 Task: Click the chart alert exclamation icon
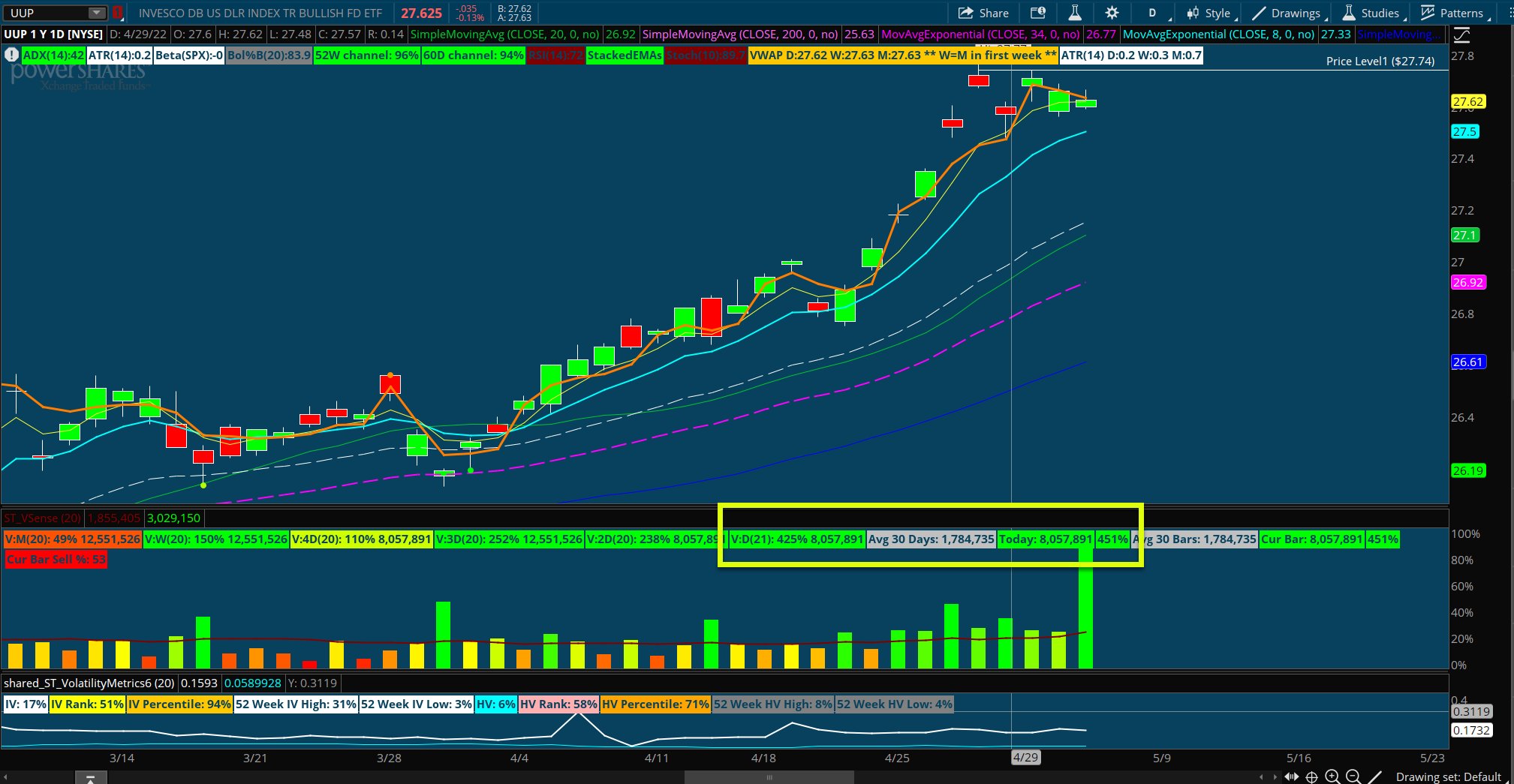[11, 55]
